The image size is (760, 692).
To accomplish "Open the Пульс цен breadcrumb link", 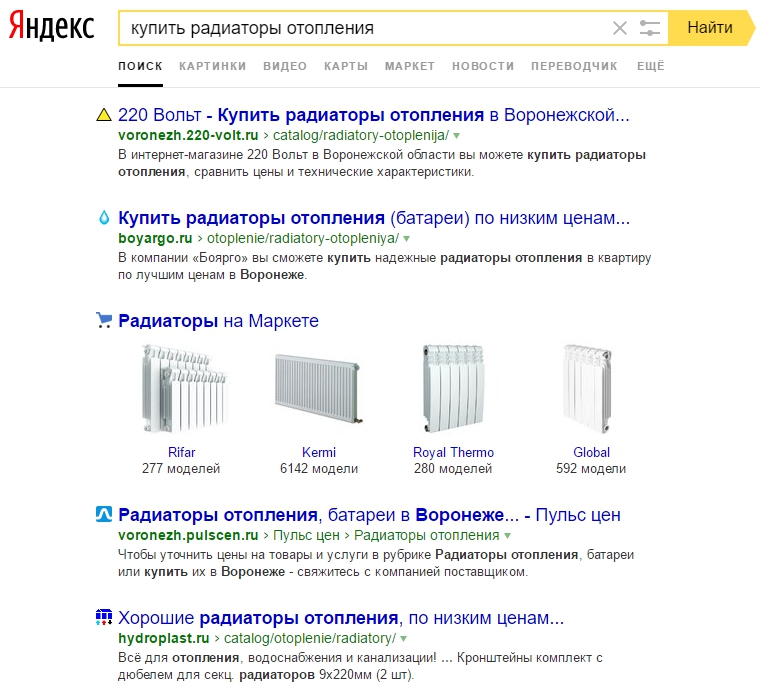I will point(306,535).
